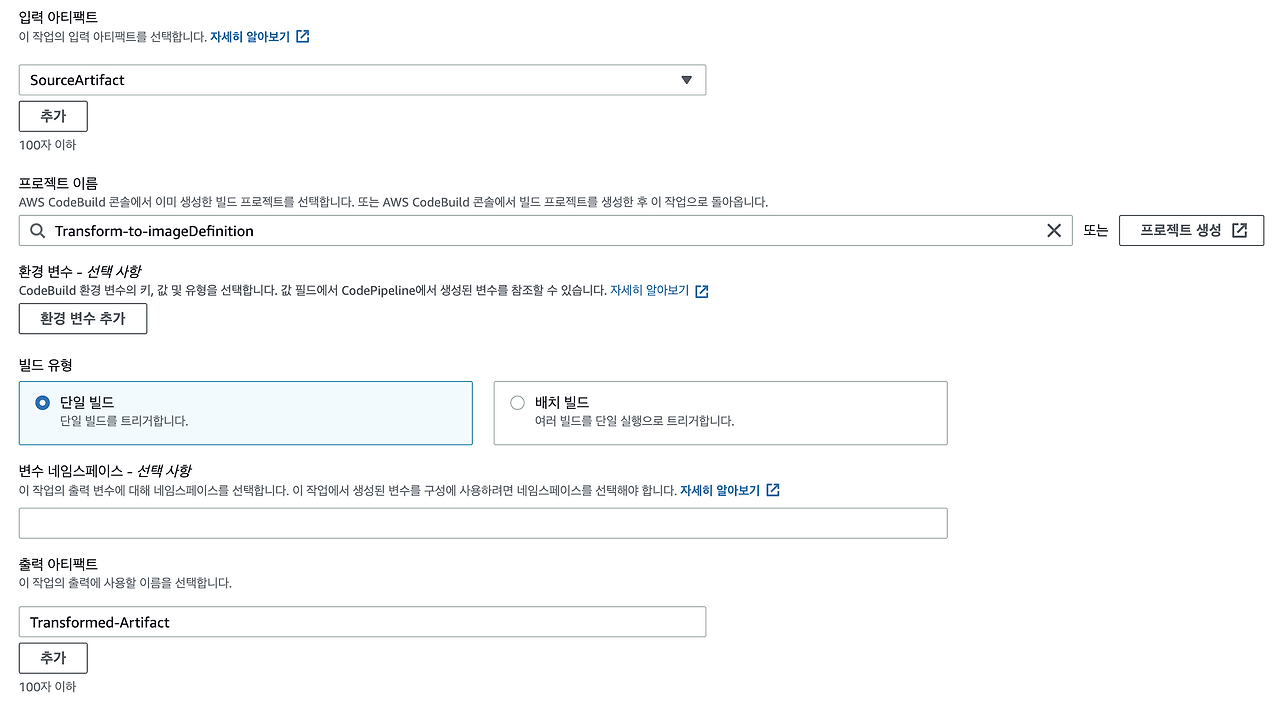Click 추가 below the output artifact field
The height and width of the screenshot is (709, 1280).
coord(52,658)
